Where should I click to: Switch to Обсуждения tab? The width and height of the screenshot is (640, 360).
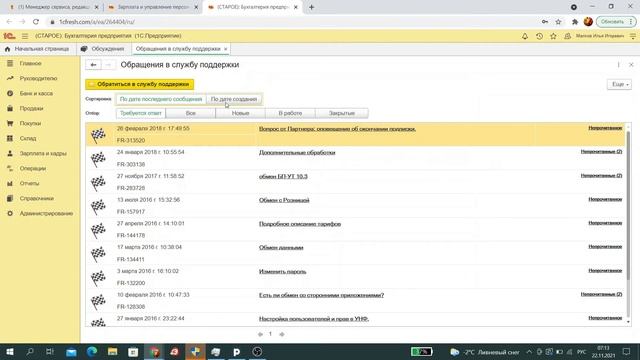(103, 49)
